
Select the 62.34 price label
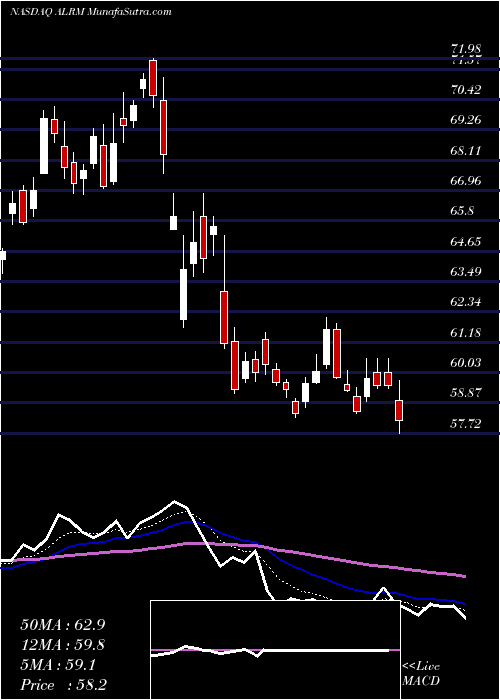click(x=467, y=302)
